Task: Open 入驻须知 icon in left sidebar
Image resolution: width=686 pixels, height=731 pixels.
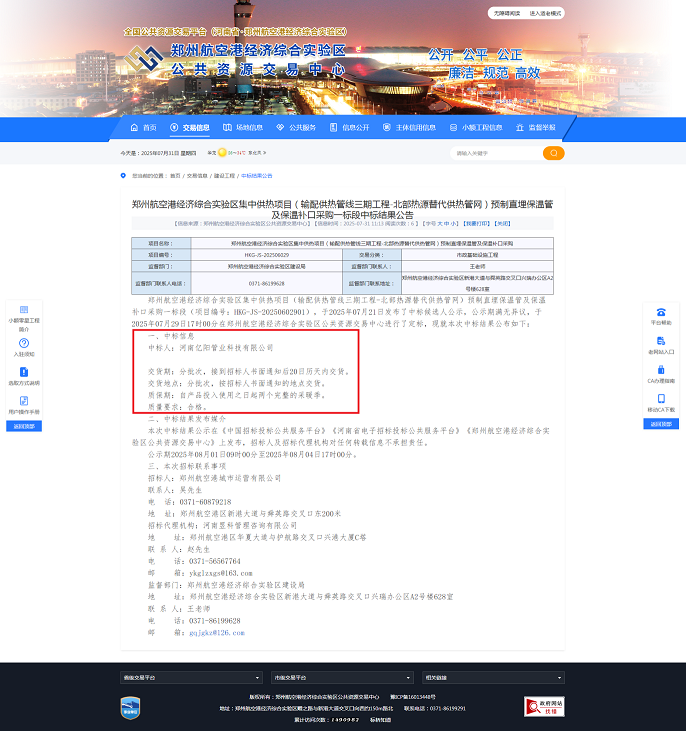Action: pos(24,345)
